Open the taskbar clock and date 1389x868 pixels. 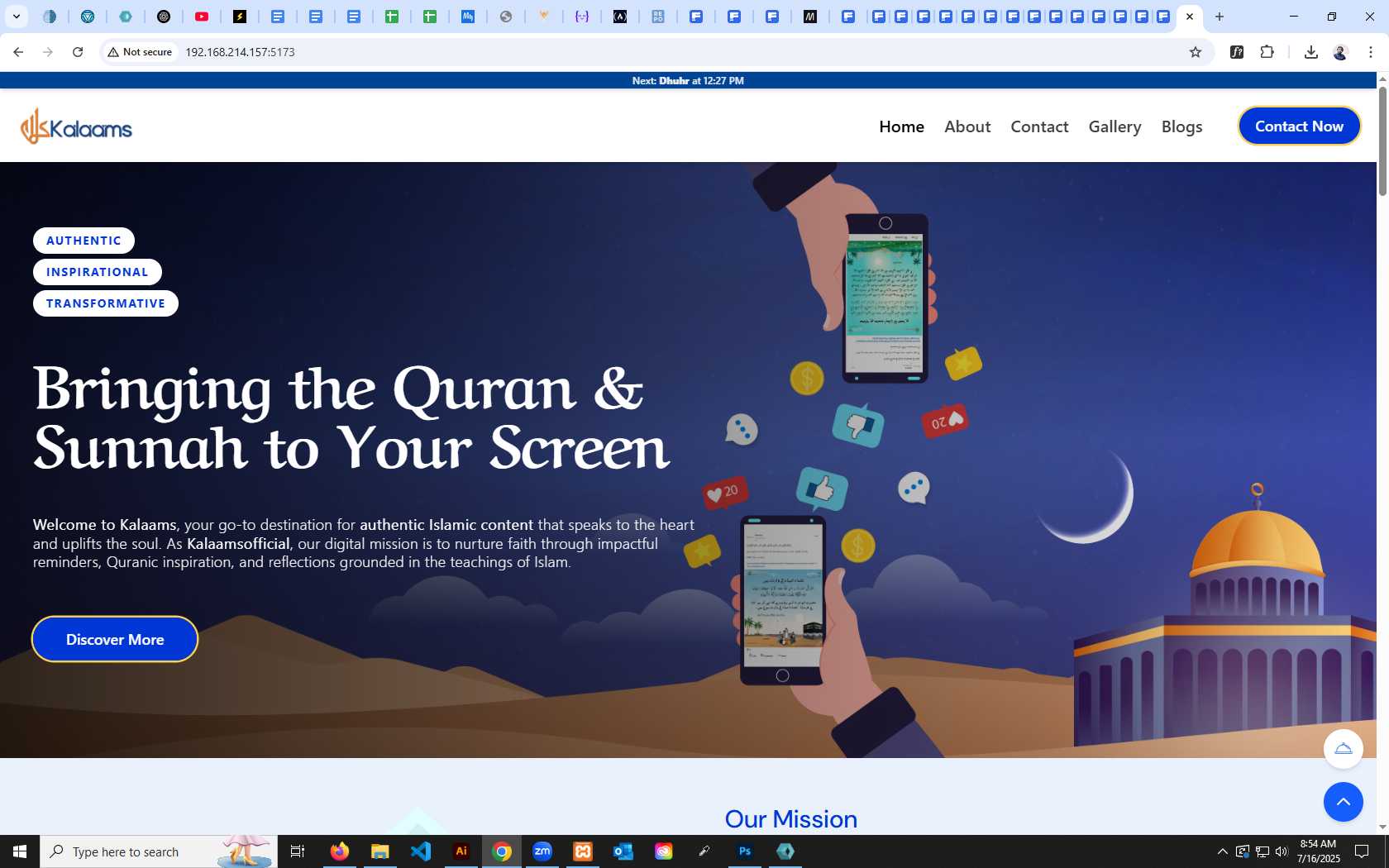click(x=1319, y=851)
